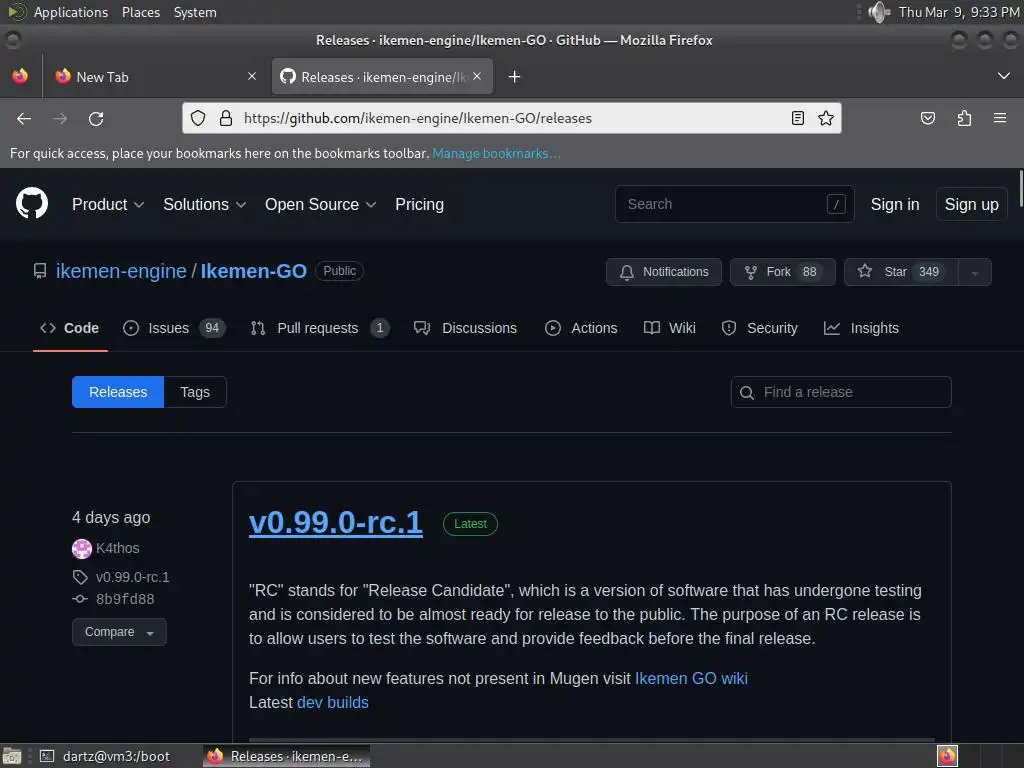1024x768 pixels.
Task: Click the show desktop icon in the bottom panel
Action: pyautogui.click(x=12, y=756)
